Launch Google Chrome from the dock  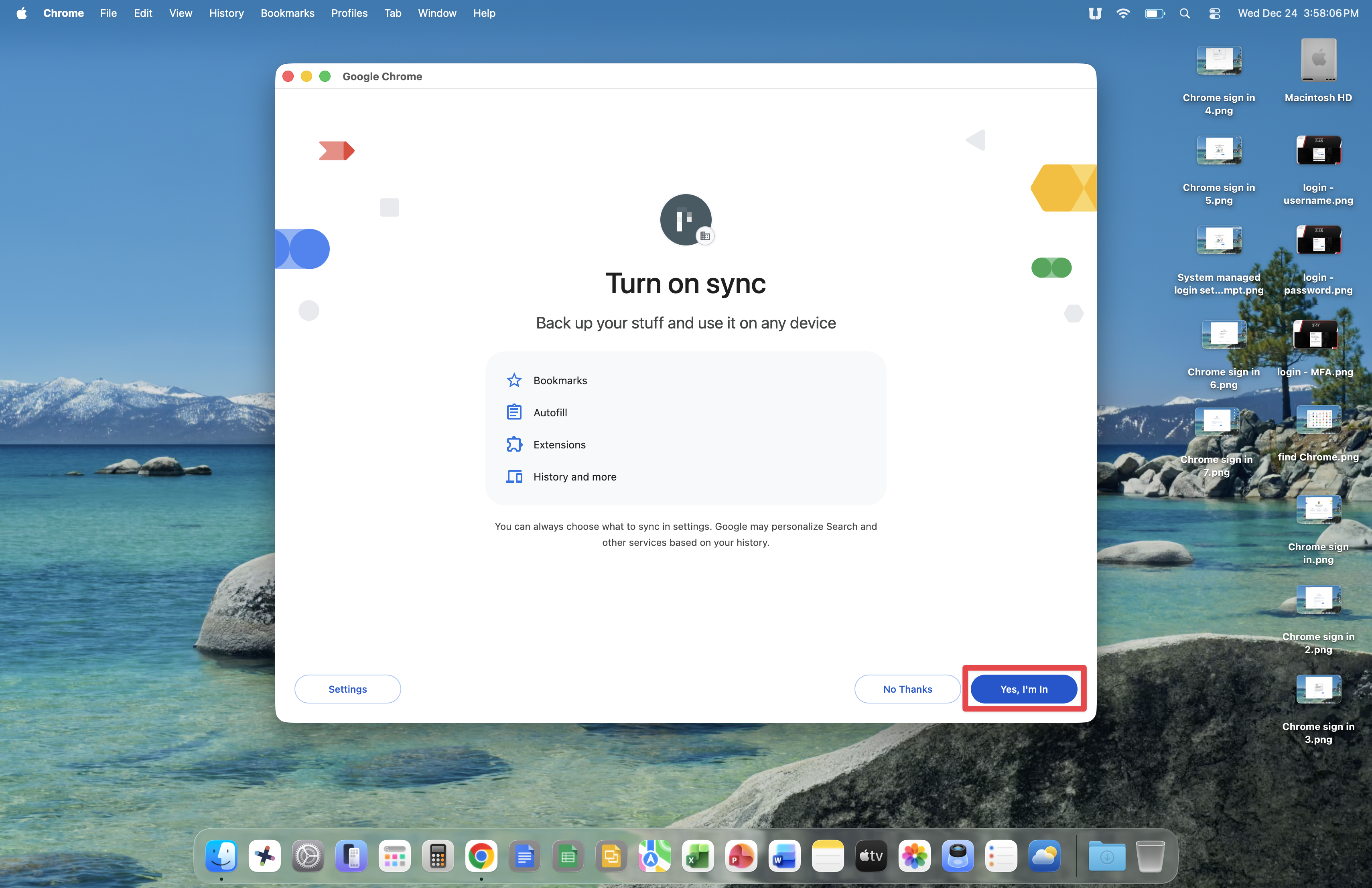pos(481,856)
